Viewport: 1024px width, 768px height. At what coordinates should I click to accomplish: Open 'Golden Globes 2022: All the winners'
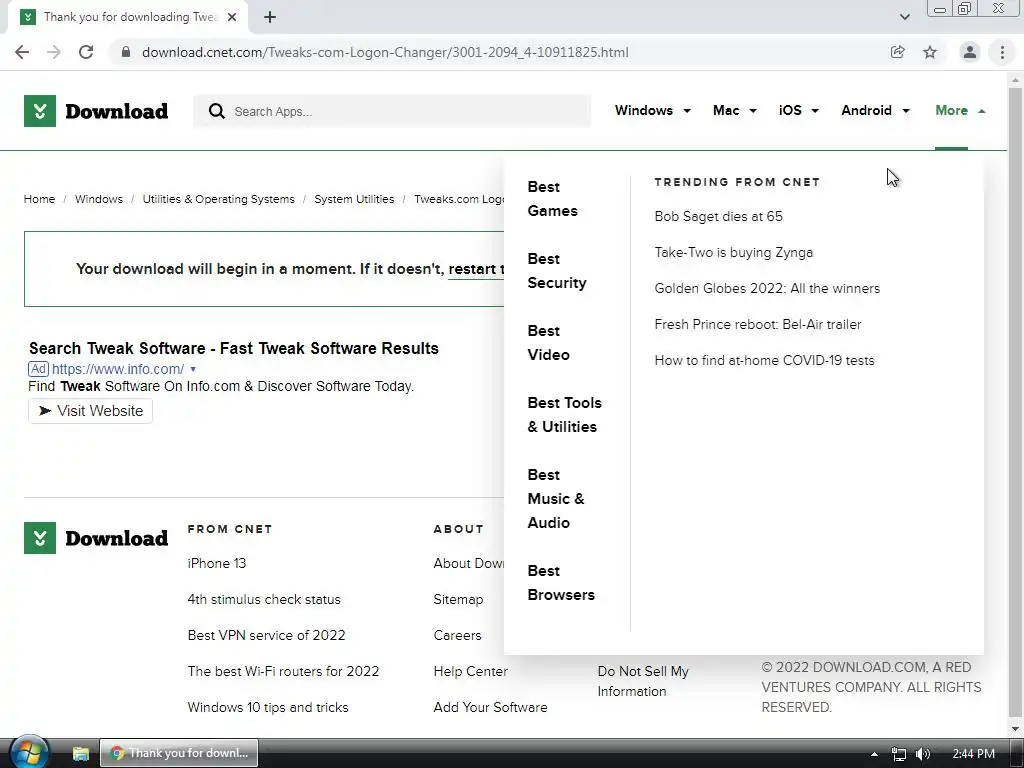tap(767, 288)
